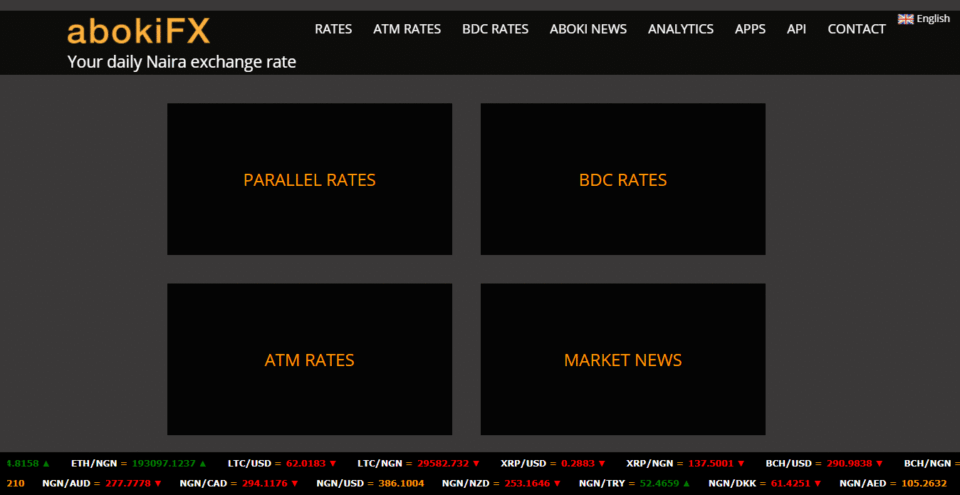Go to ATM RATES in navigation bar

point(406,29)
